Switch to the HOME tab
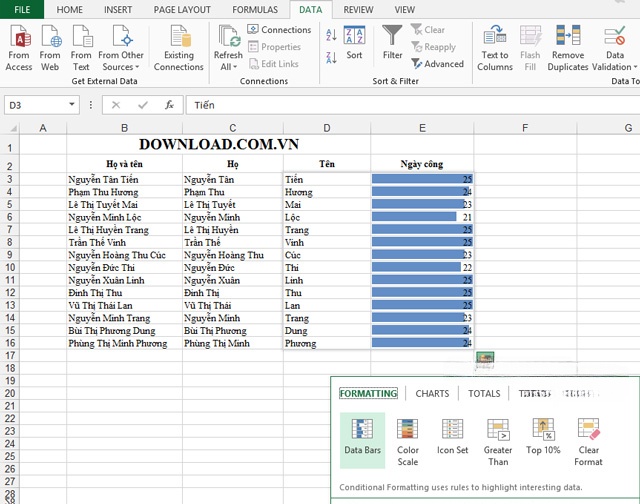Image resolution: width=640 pixels, height=504 pixels. click(69, 9)
